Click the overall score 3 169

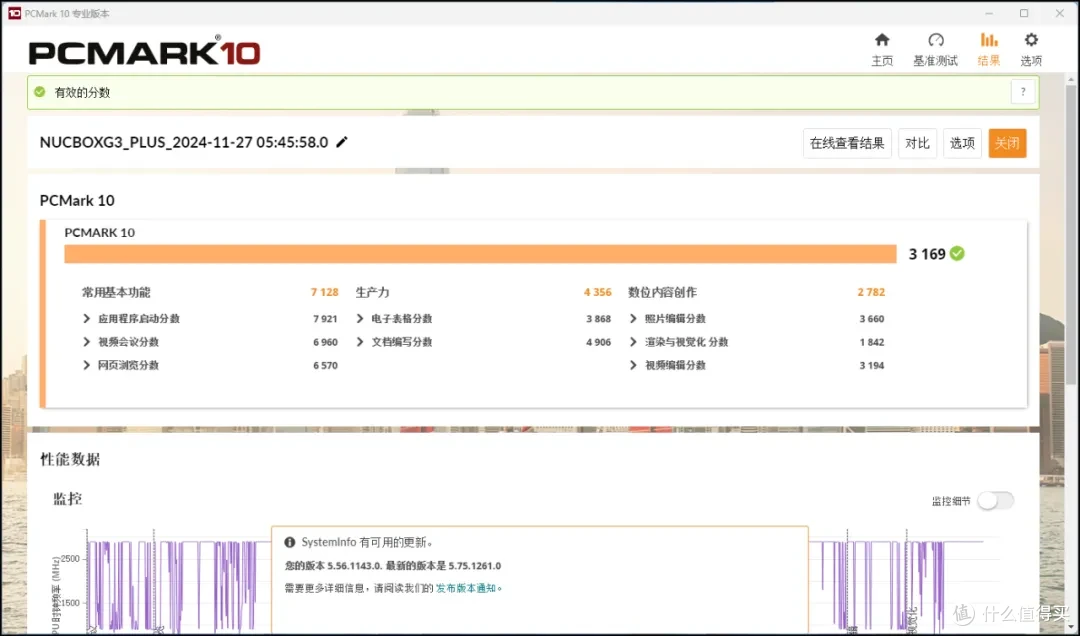pyautogui.click(x=926, y=254)
